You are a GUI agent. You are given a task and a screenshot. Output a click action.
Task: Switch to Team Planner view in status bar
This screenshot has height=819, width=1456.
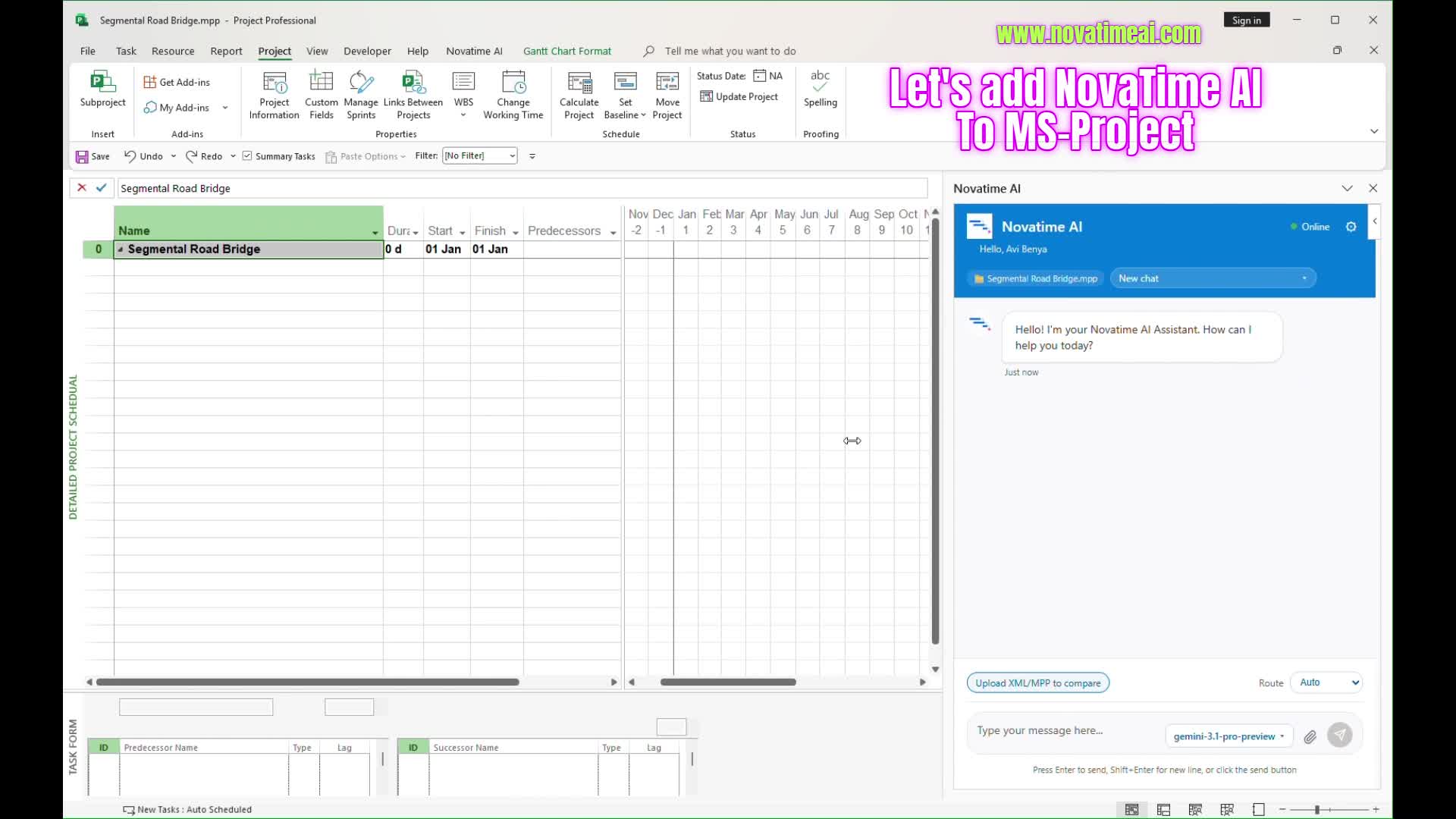tap(1196, 810)
